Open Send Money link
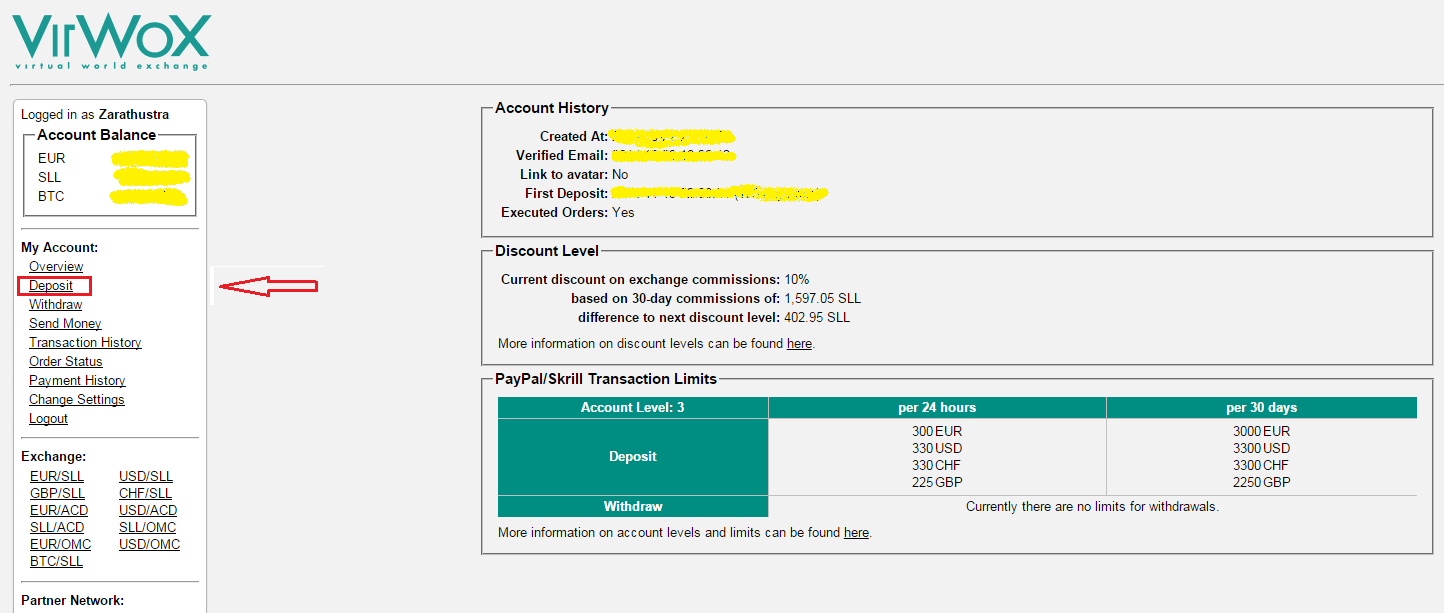 pyautogui.click(x=65, y=323)
